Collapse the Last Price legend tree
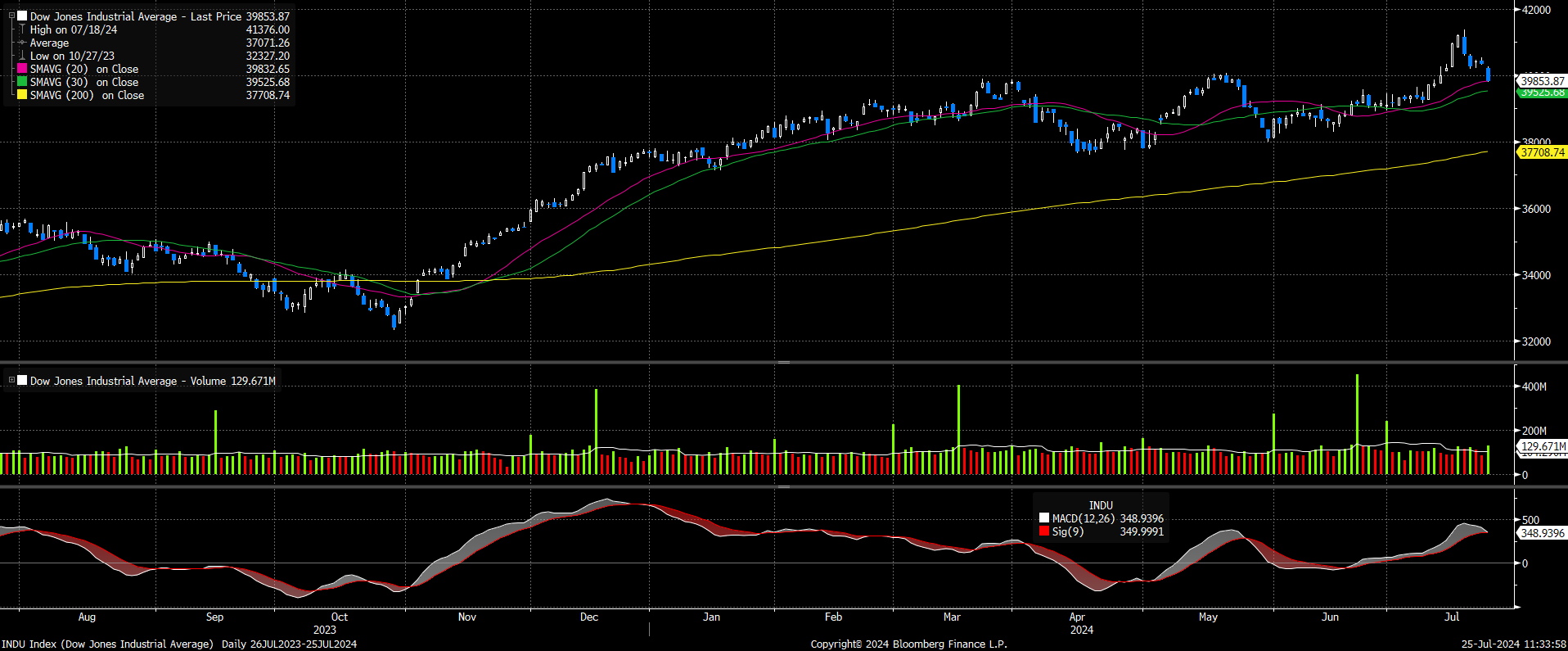Image resolution: width=1568 pixels, height=651 pixels. [11, 16]
